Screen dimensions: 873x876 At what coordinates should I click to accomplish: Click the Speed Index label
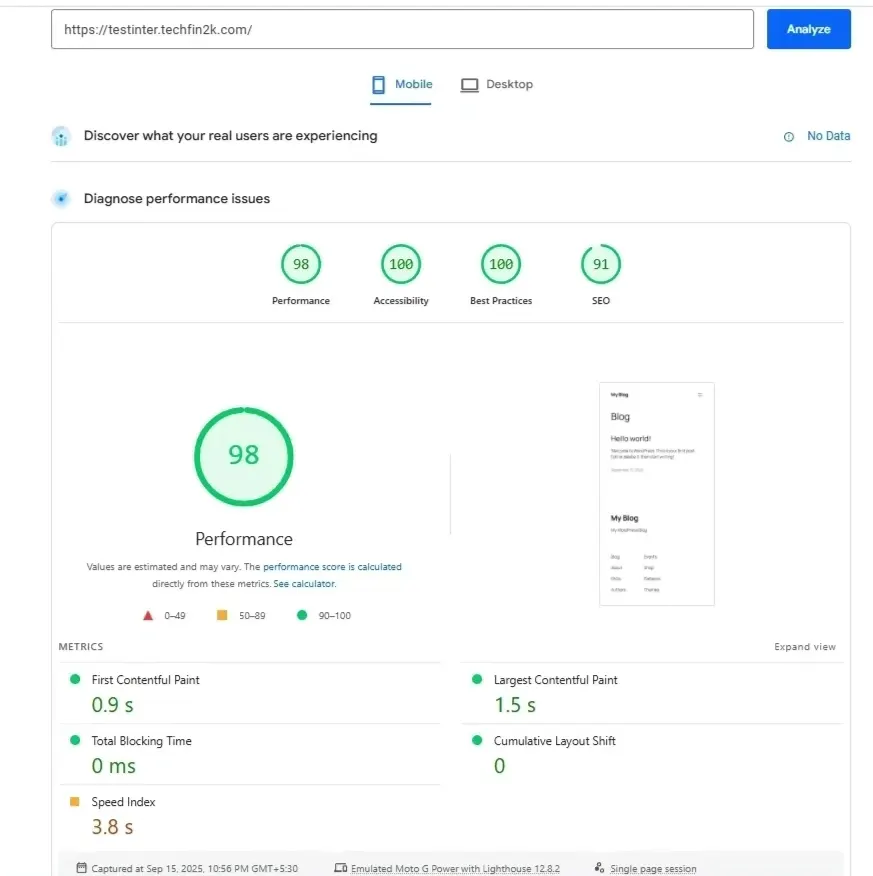(123, 802)
